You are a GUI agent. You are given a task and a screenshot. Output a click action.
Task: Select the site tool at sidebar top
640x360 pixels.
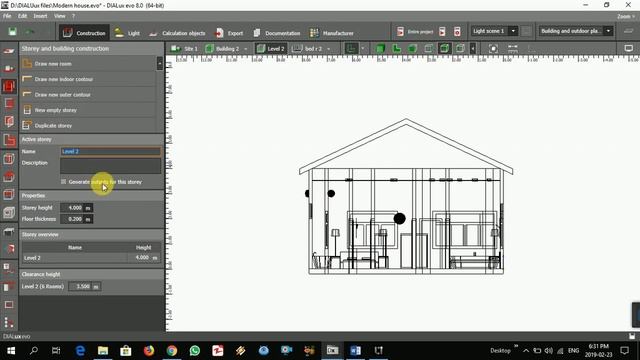[9, 51]
